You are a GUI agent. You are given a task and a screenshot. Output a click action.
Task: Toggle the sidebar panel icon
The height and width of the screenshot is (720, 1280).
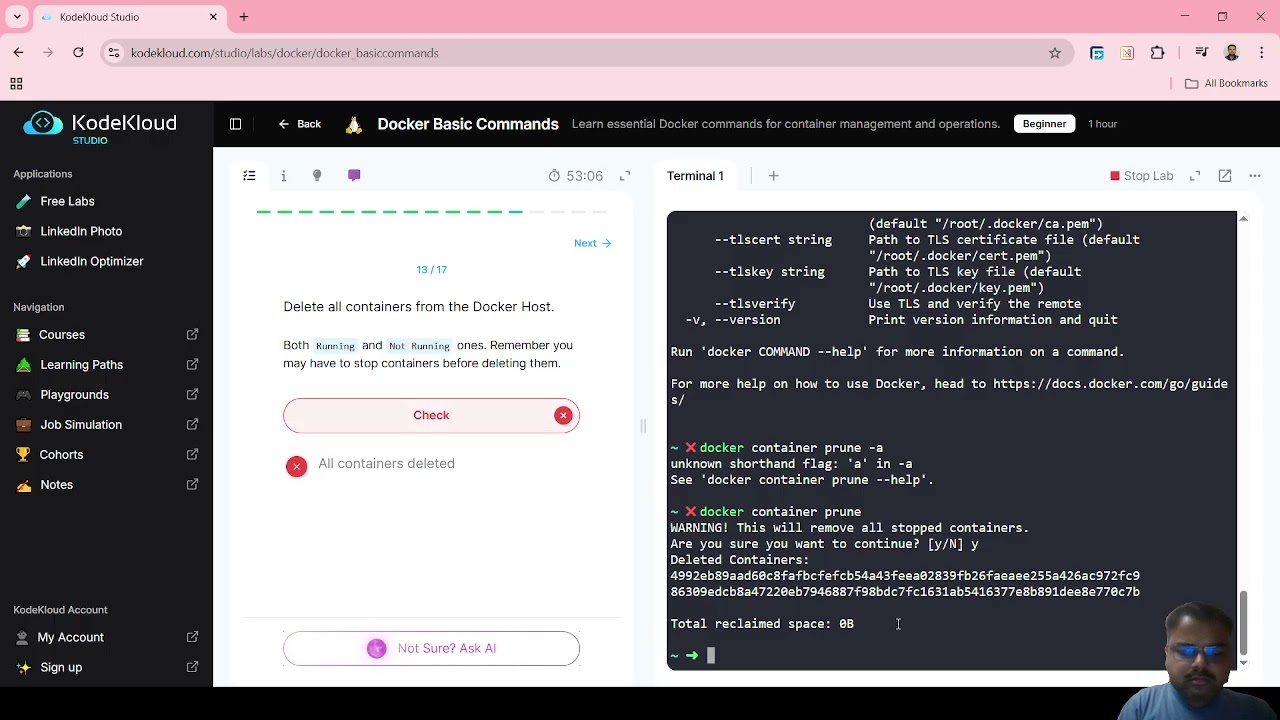click(235, 124)
